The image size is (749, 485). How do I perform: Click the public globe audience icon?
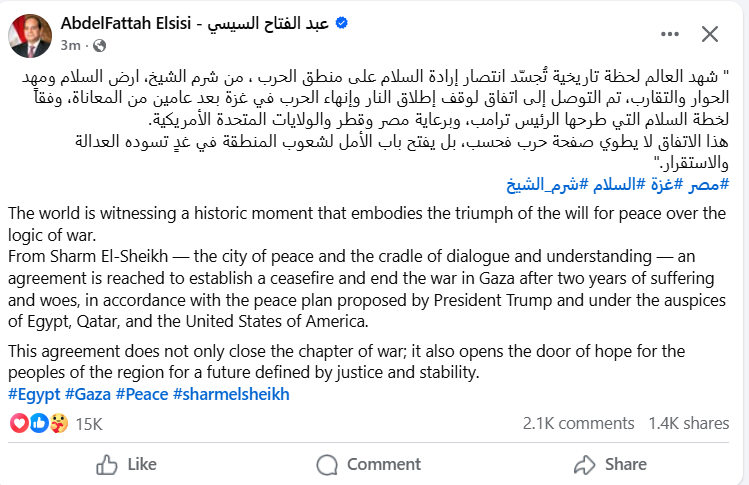point(98,45)
